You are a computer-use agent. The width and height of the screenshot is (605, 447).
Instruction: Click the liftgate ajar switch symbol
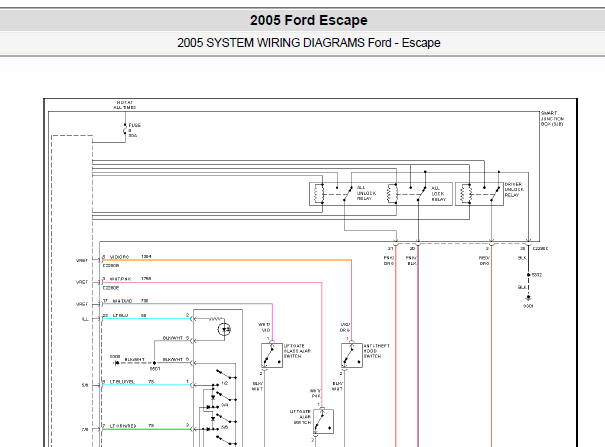click(x=323, y=421)
